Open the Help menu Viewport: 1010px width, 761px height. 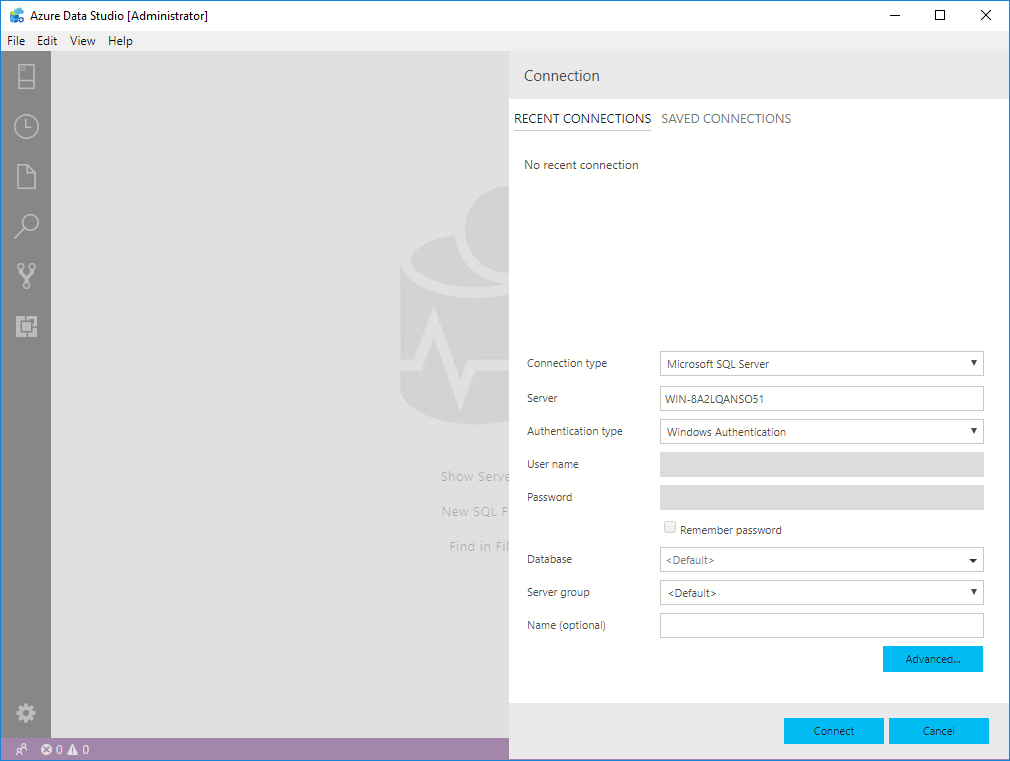tap(120, 41)
